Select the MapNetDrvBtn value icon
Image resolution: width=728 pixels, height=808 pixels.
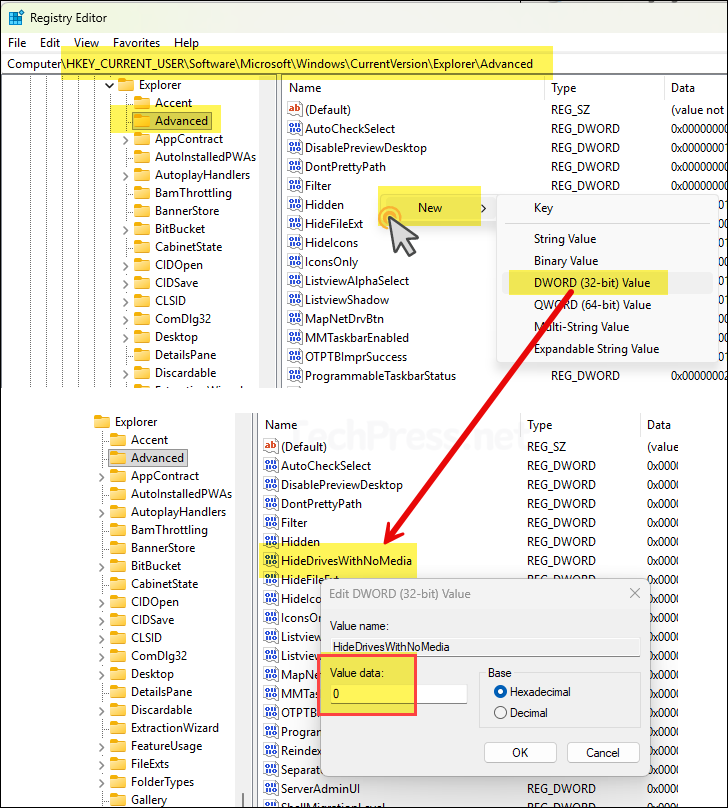pos(295,319)
